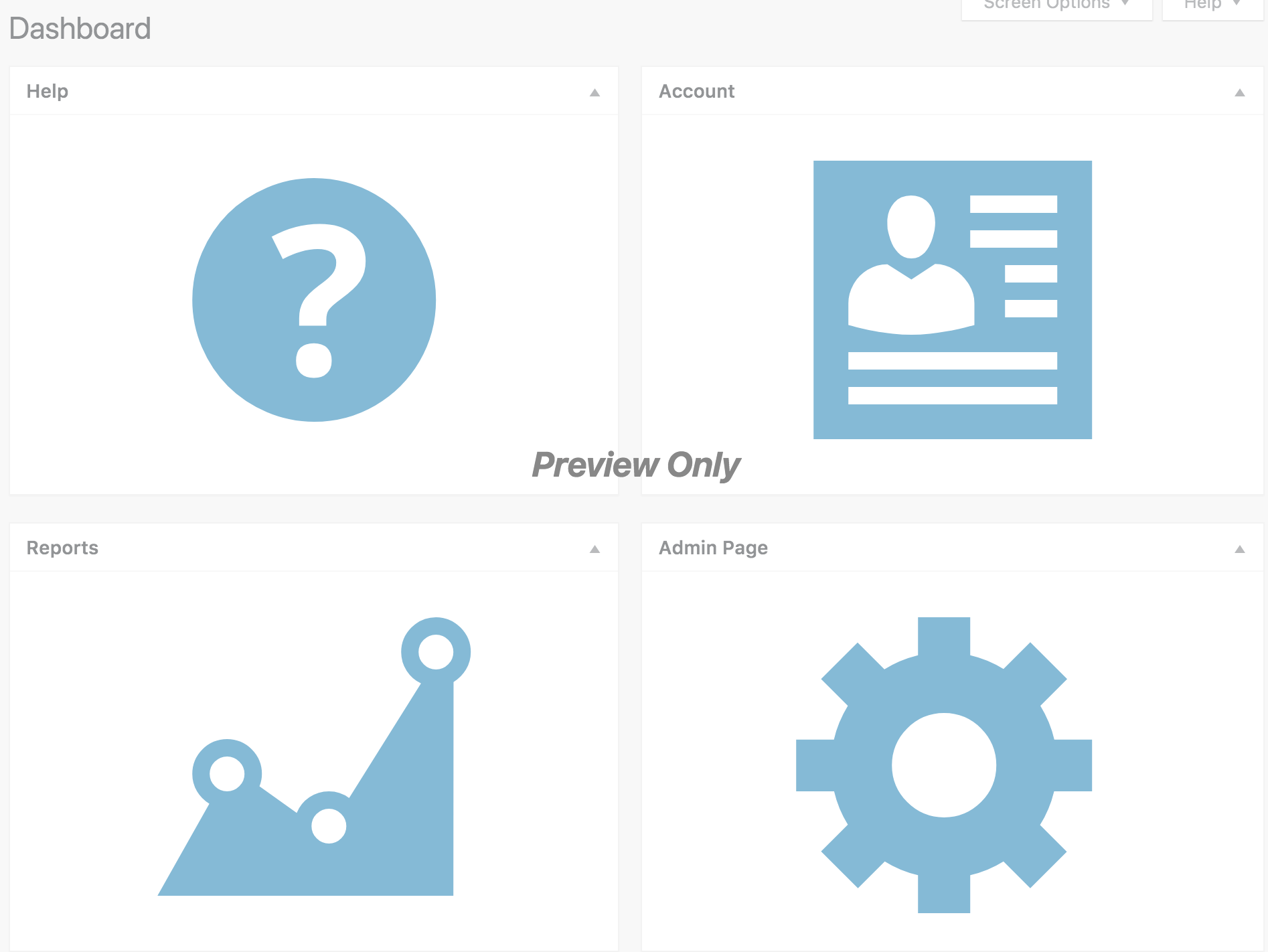Click the Reports widget heading
The width and height of the screenshot is (1268, 952).
[x=62, y=548]
